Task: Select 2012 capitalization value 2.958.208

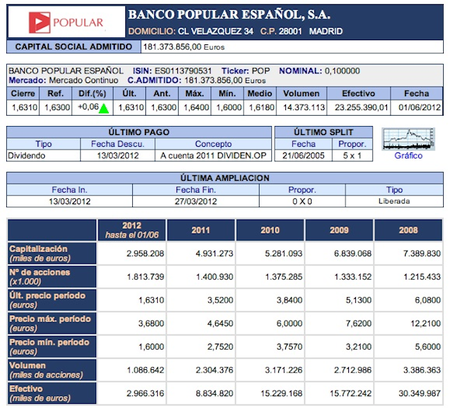Action: coord(145,254)
